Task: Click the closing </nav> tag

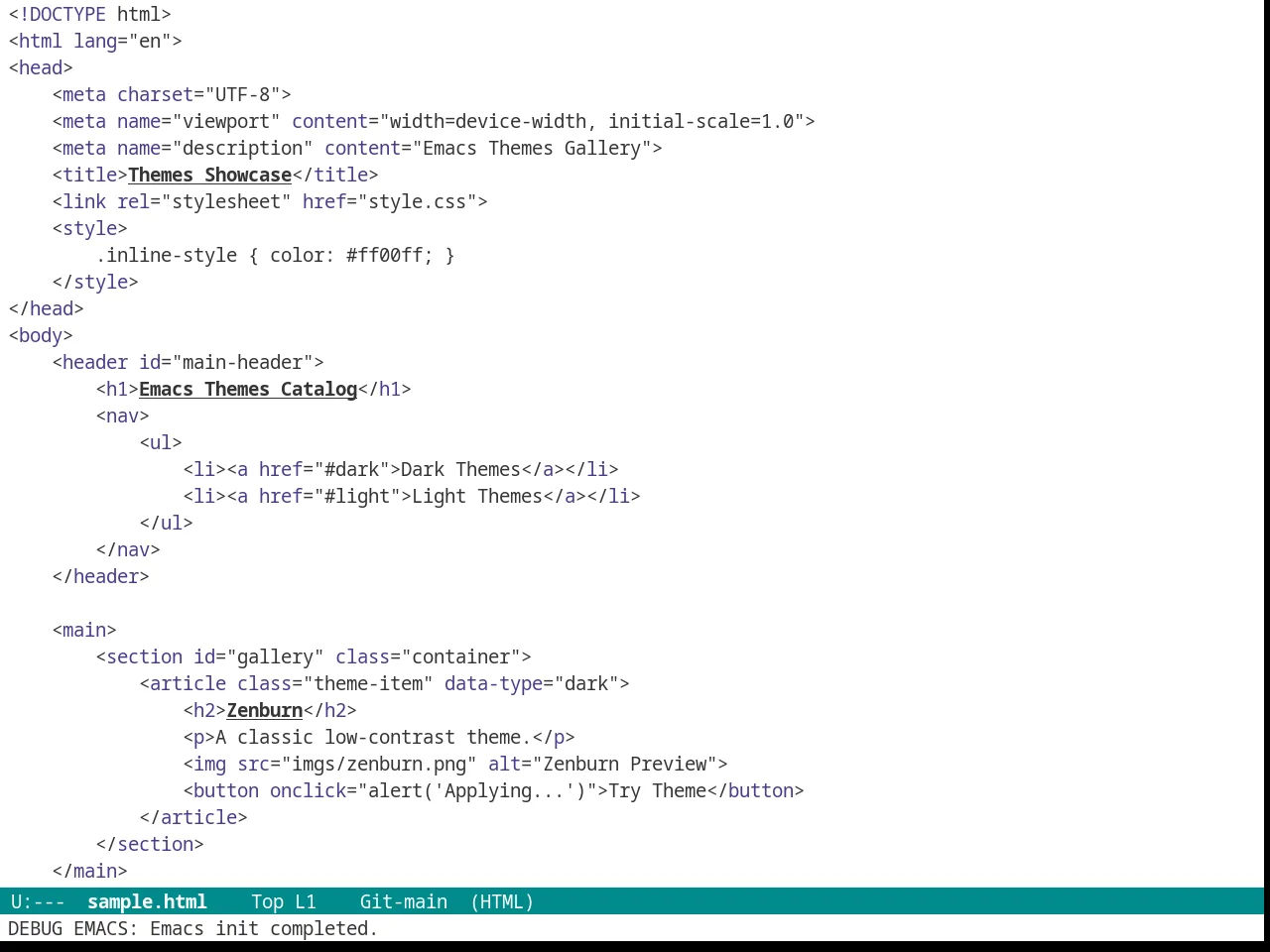Action: (128, 549)
